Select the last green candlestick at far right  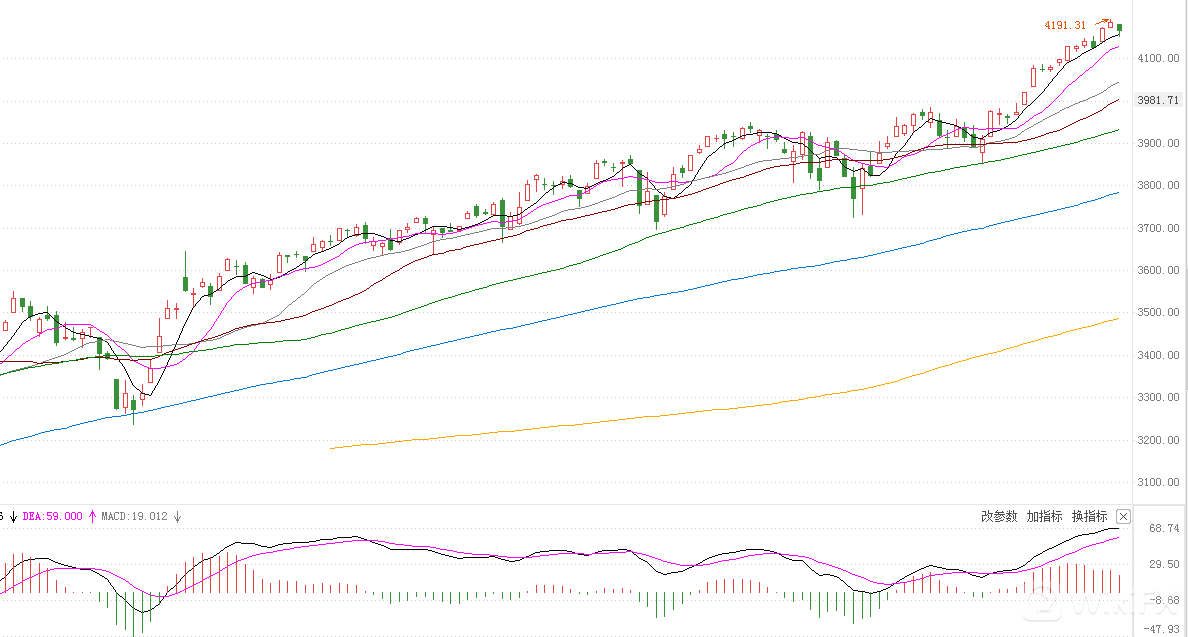click(1121, 27)
